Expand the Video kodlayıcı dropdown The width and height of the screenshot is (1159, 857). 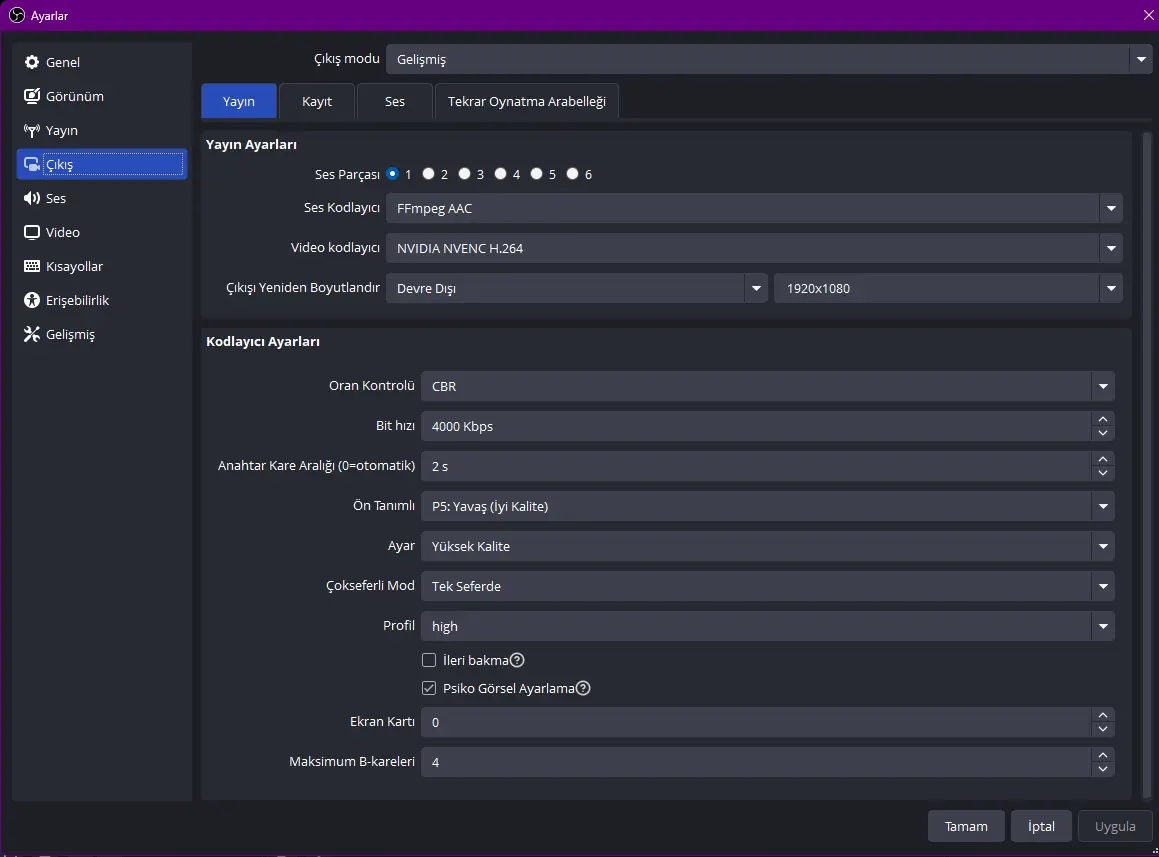pyautogui.click(x=754, y=248)
